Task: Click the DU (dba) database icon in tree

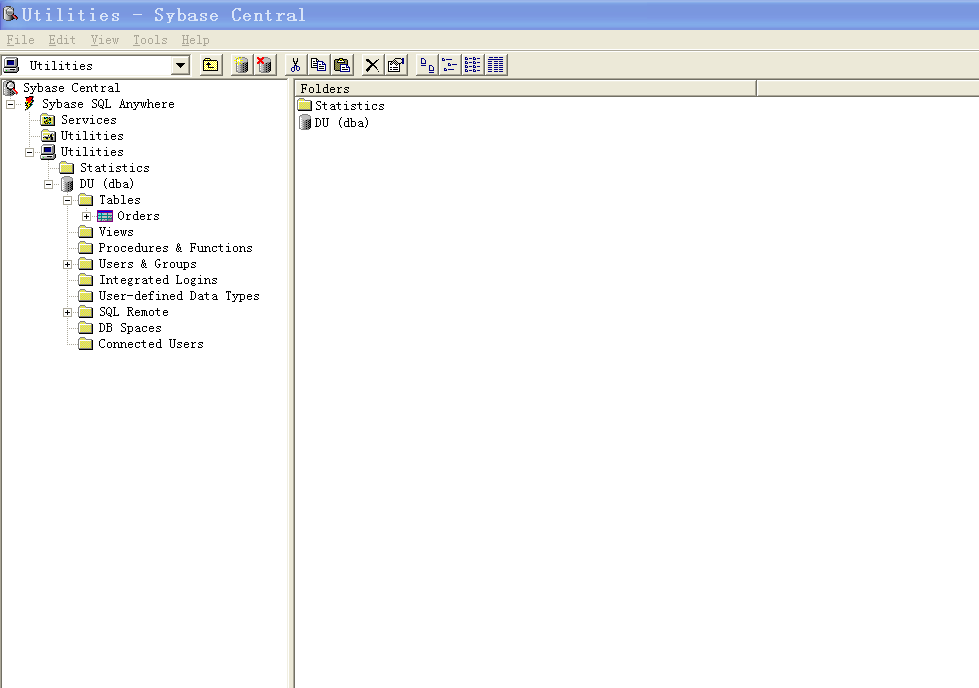Action: pos(67,184)
